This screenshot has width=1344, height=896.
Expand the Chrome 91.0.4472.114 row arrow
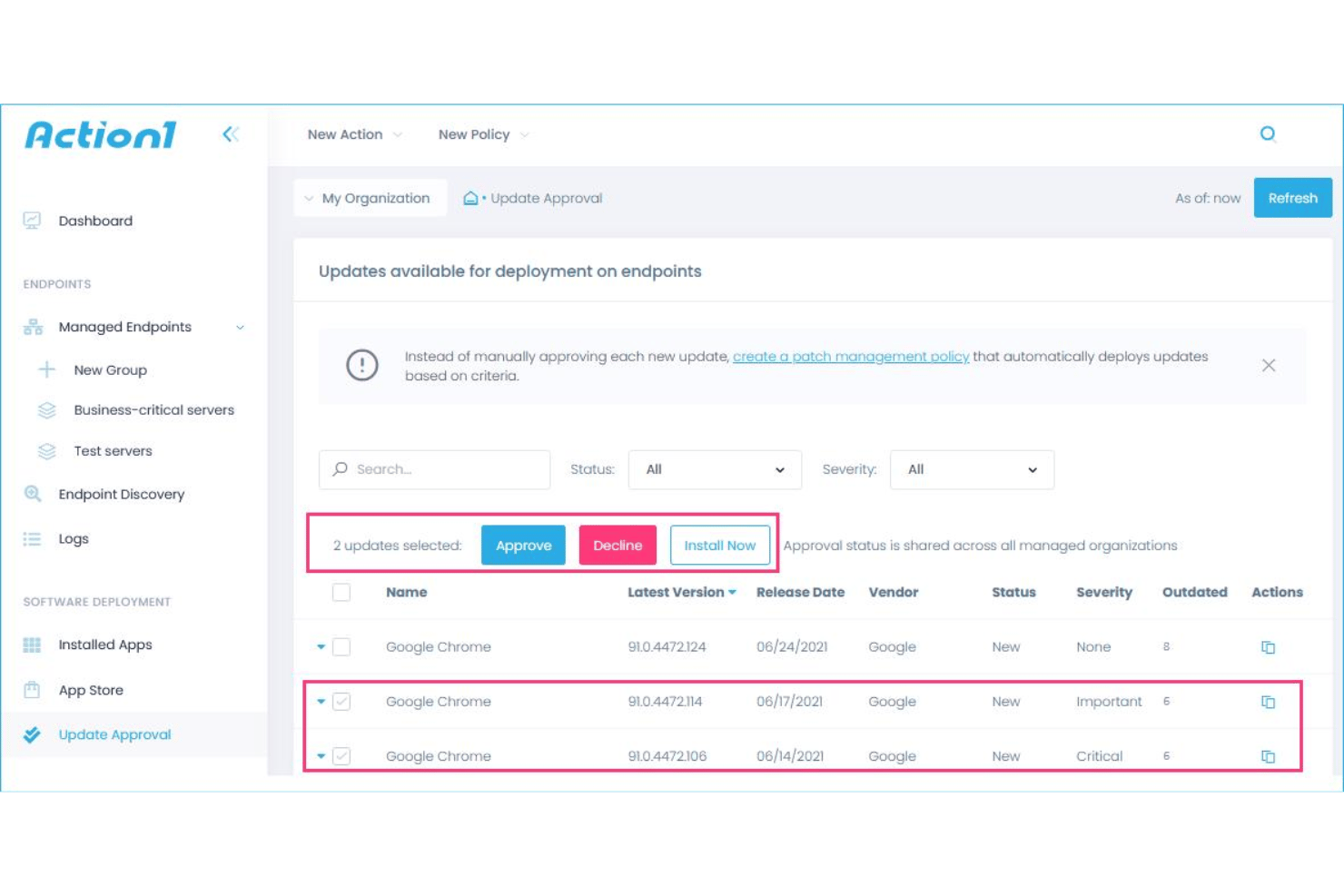click(x=321, y=701)
